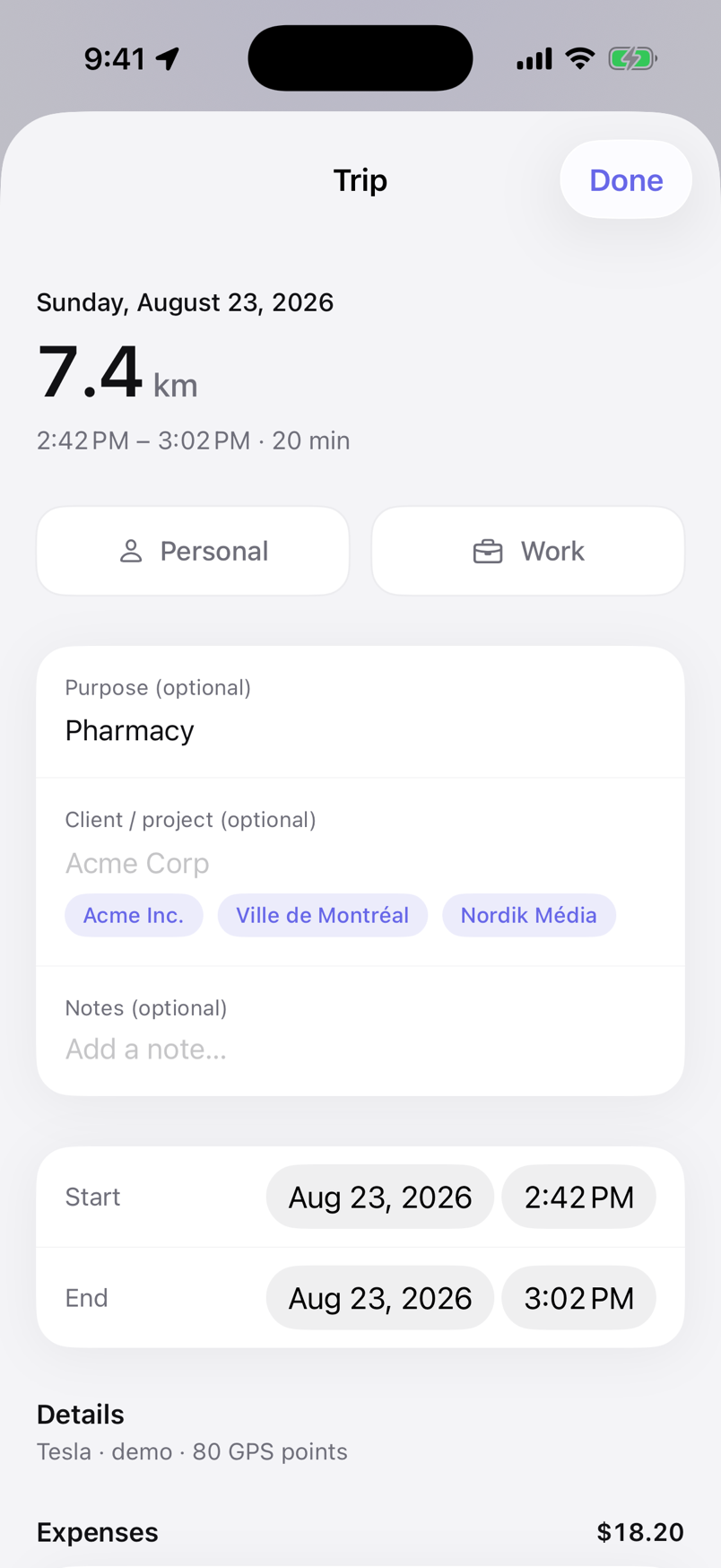Tap the cellular signal bars icon
The height and width of the screenshot is (1568, 721).
click(x=534, y=59)
